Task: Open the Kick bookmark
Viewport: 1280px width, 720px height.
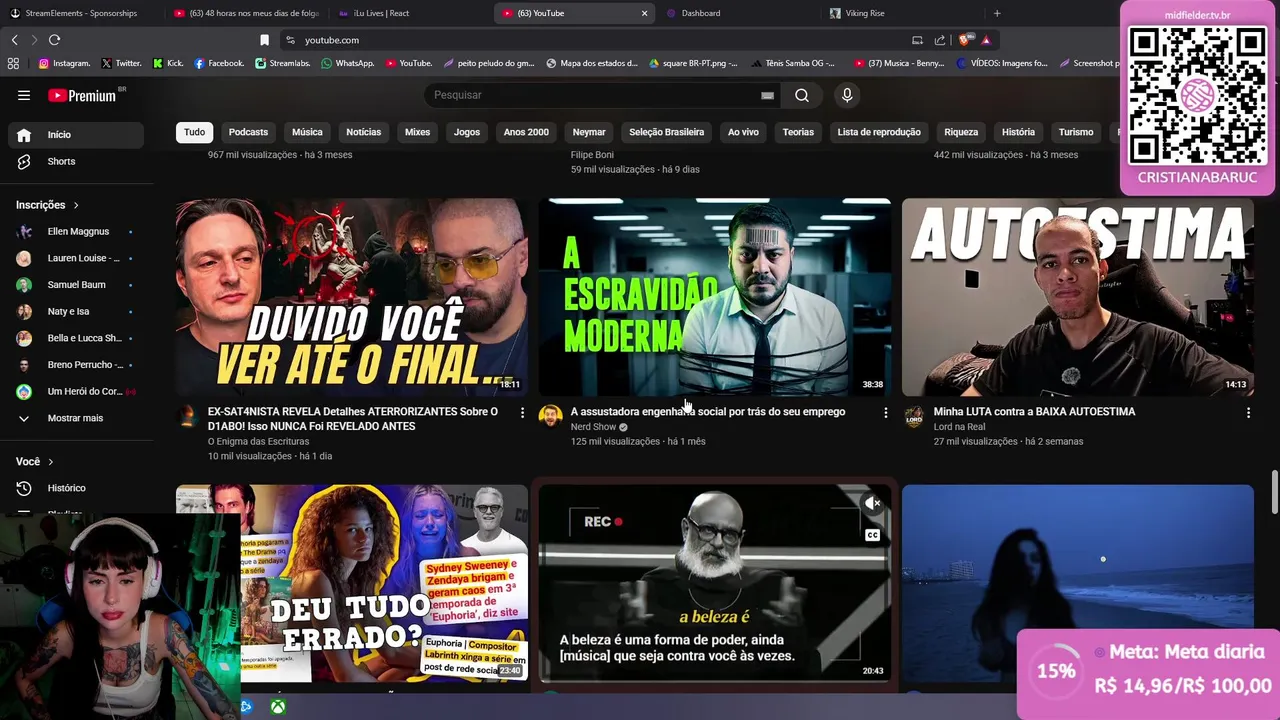Action: tap(168, 63)
